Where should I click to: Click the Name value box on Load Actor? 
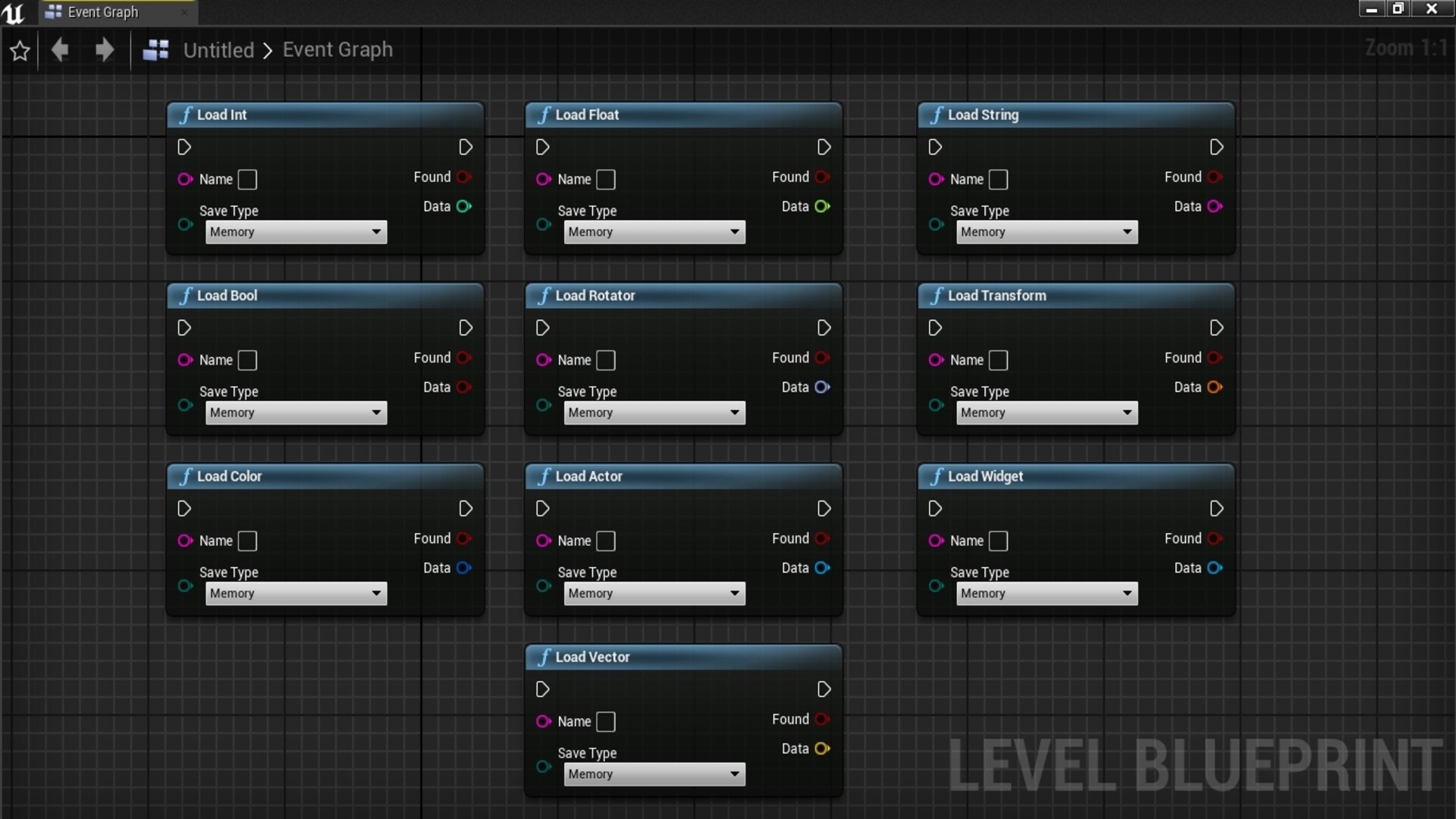pos(606,541)
